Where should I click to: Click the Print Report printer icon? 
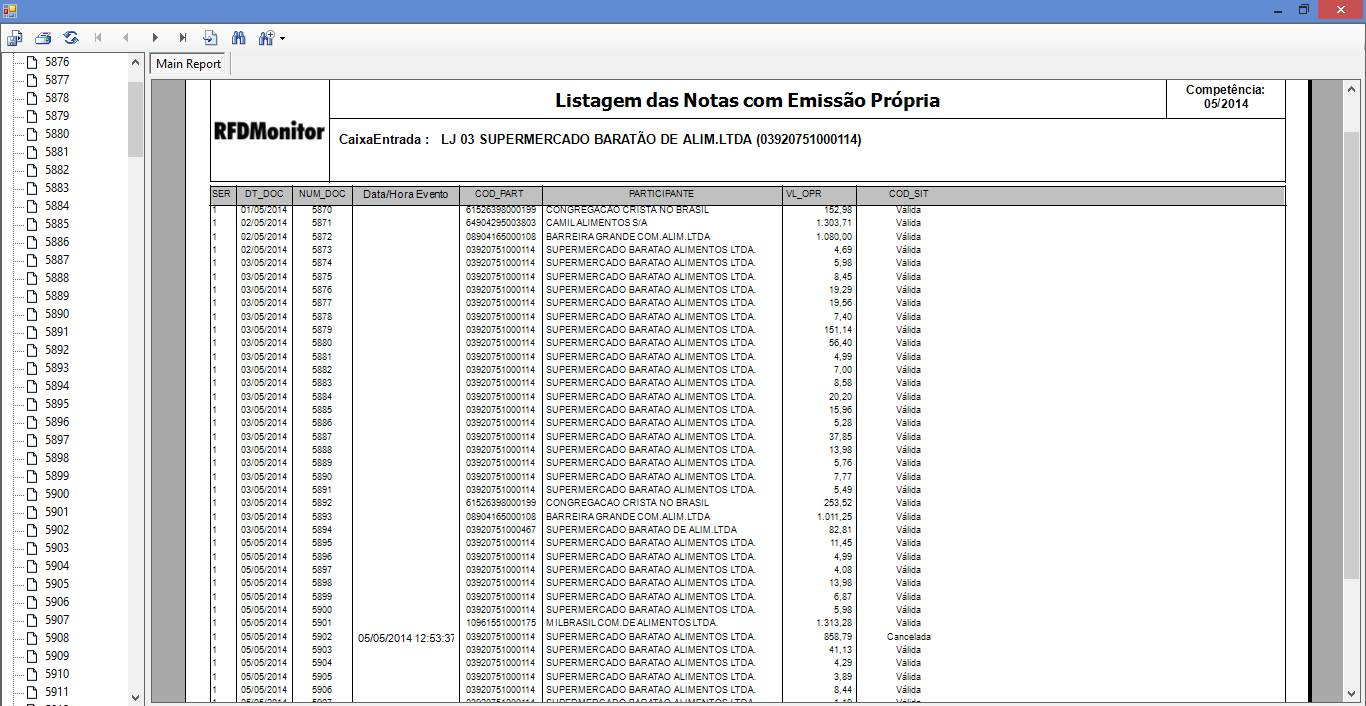pos(43,38)
